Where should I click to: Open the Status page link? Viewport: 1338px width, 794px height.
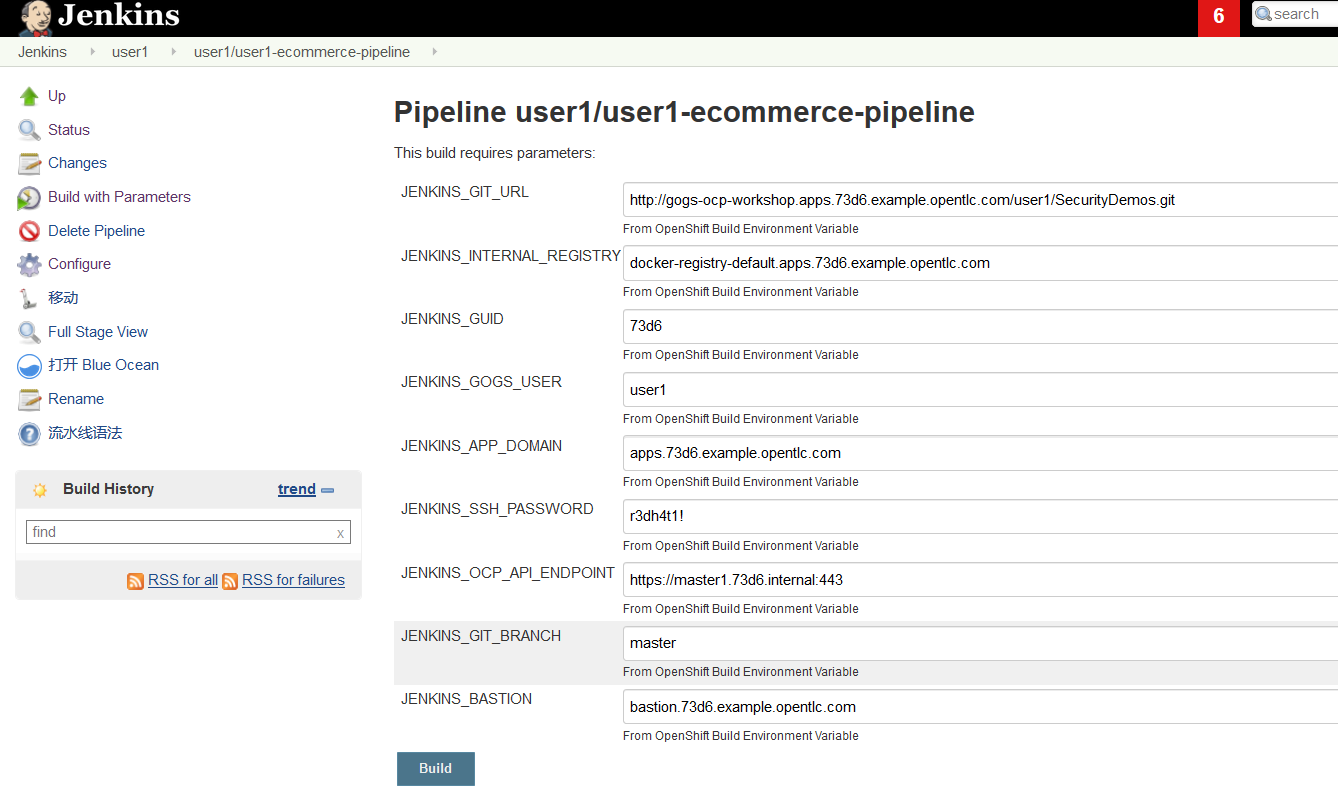tap(69, 130)
